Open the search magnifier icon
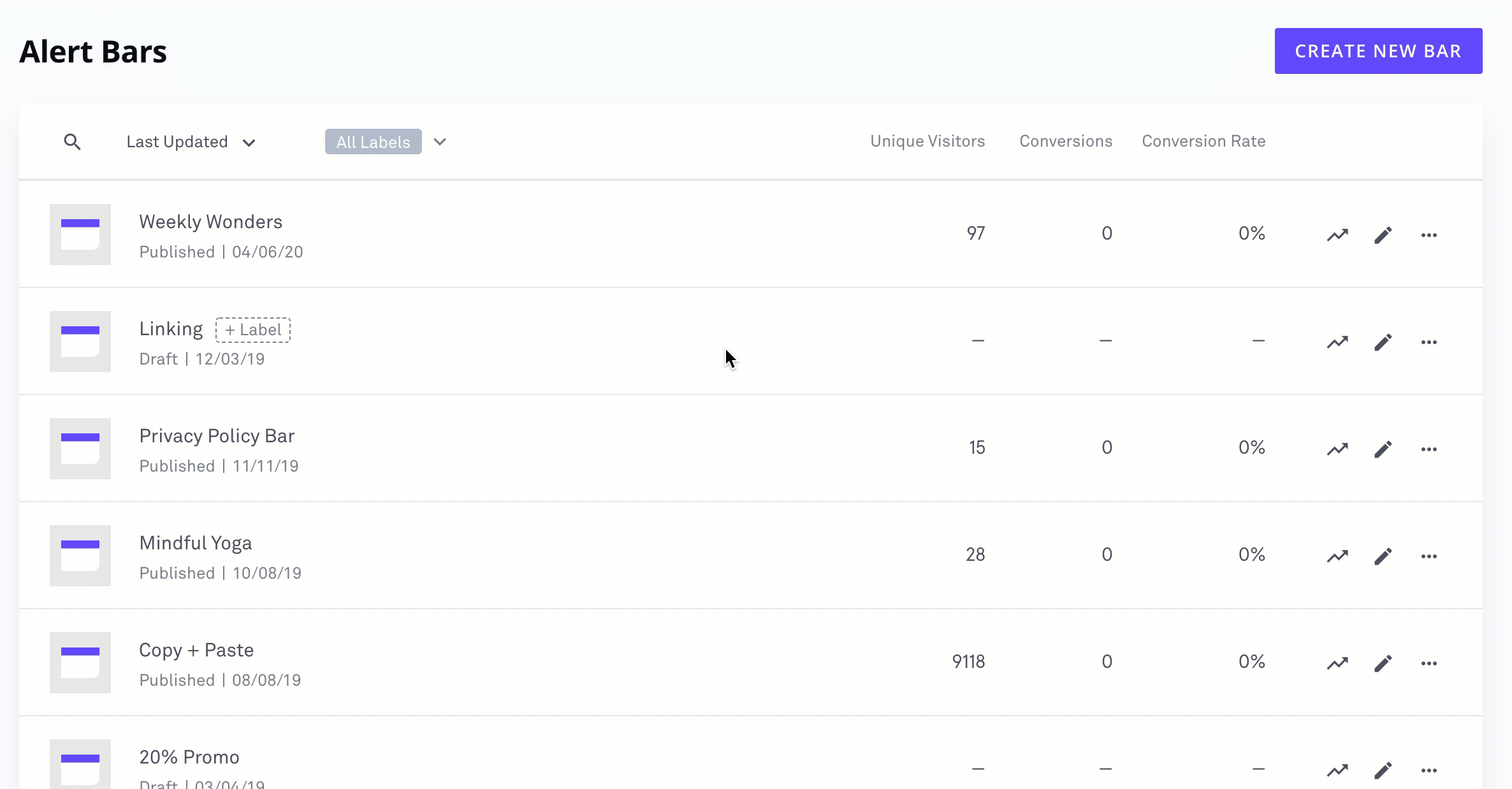 point(73,142)
